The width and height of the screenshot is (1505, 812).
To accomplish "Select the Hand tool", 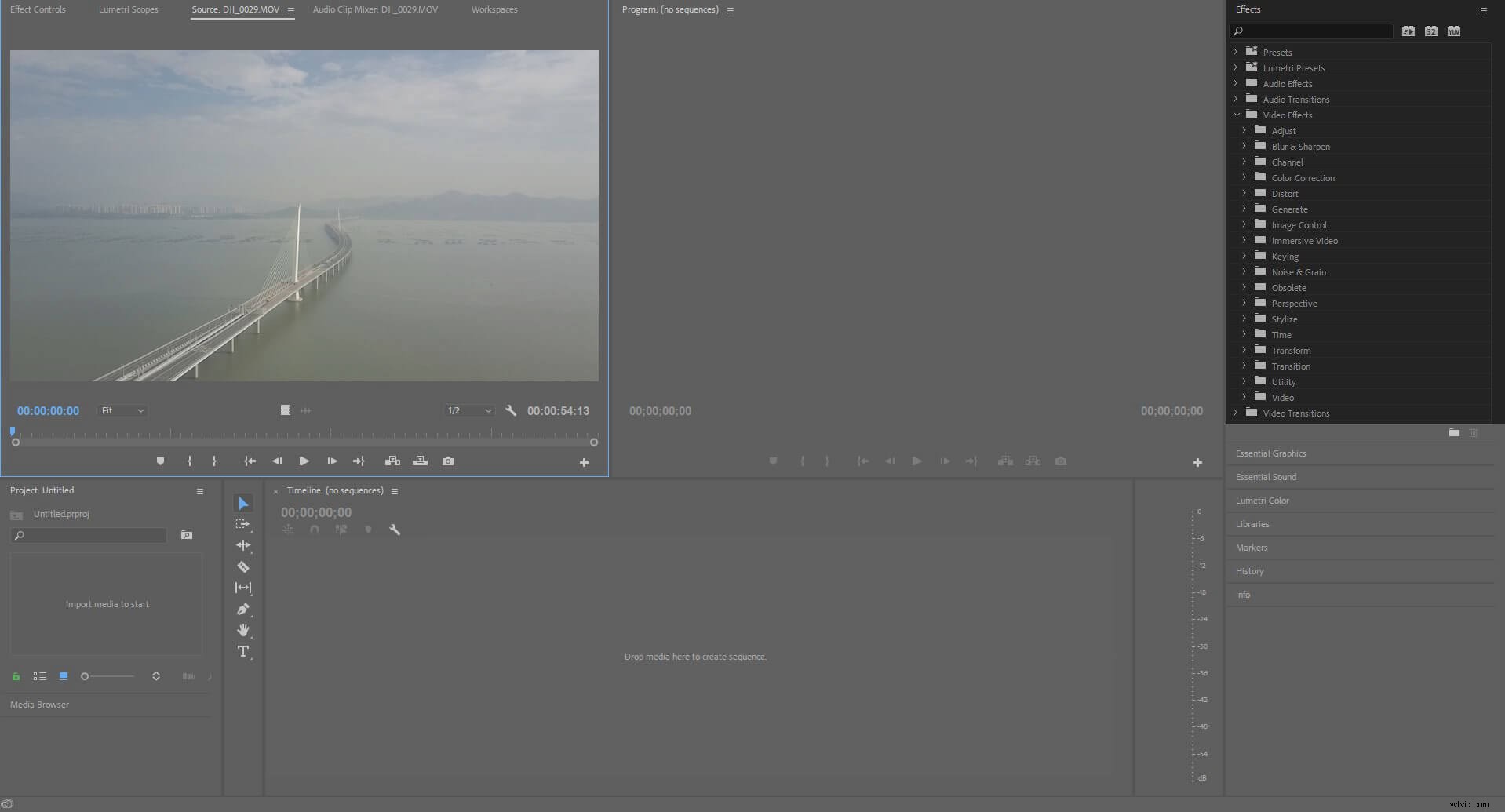I will 243,630.
